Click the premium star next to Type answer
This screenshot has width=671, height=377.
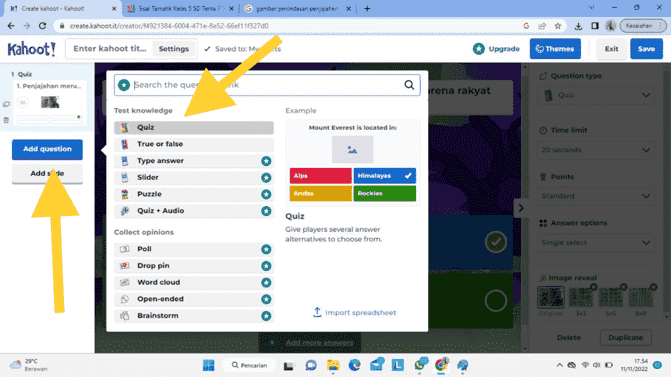point(266,161)
